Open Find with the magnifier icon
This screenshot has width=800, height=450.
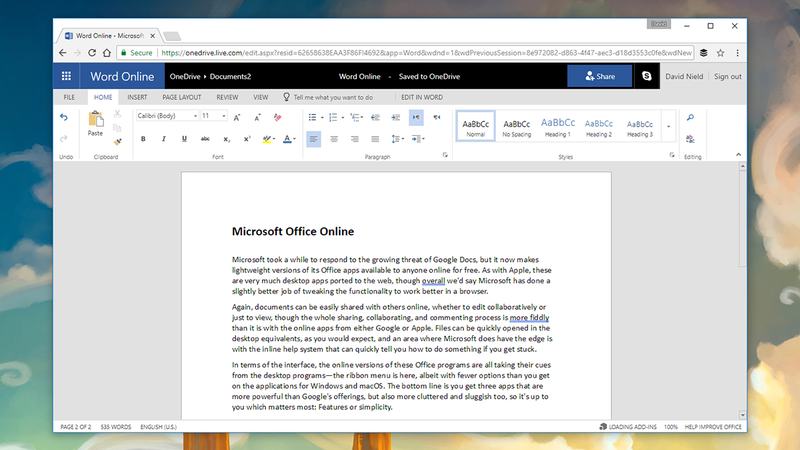coord(690,117)
